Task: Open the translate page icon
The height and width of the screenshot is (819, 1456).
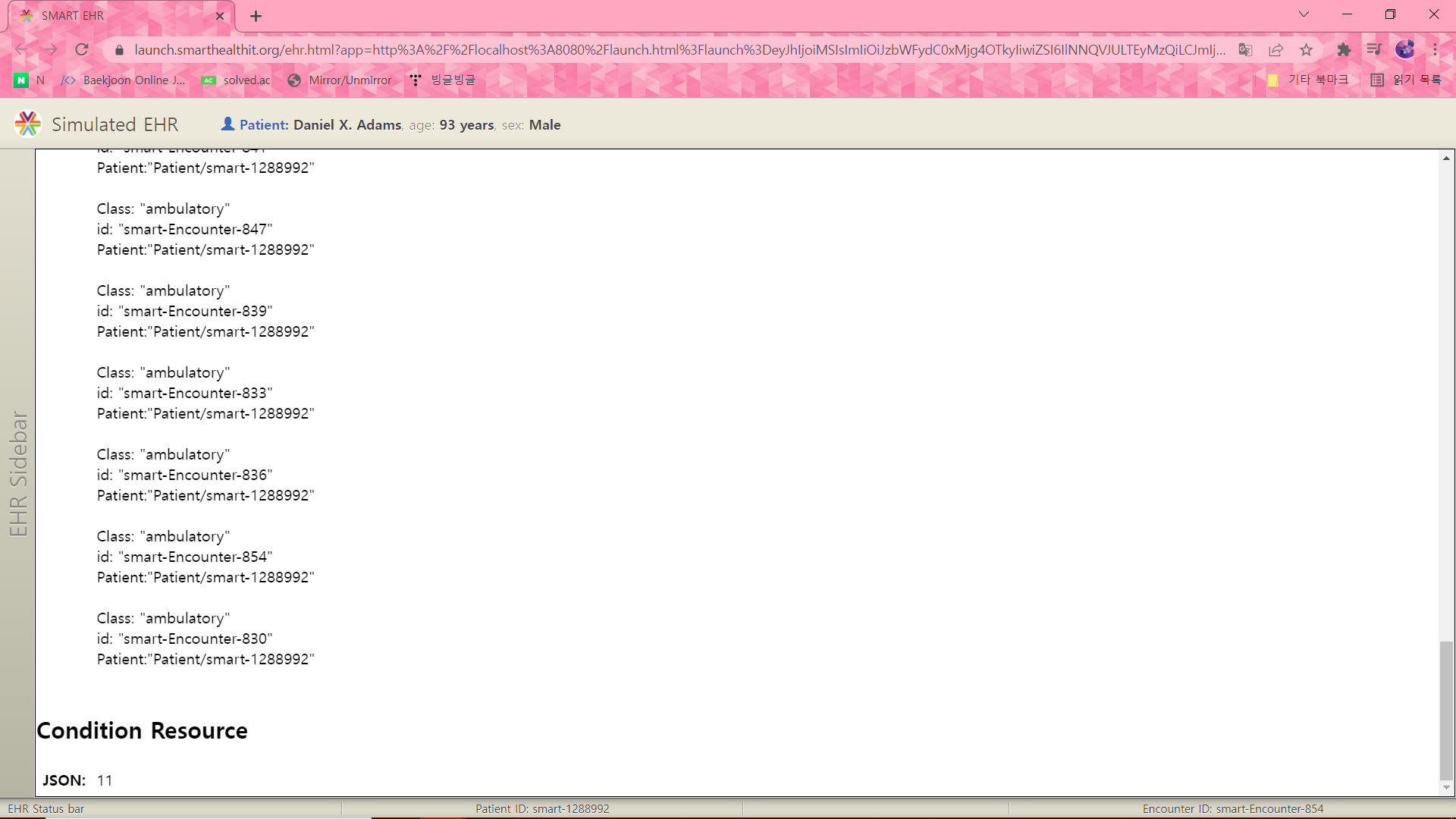Action: [1245, 50]
